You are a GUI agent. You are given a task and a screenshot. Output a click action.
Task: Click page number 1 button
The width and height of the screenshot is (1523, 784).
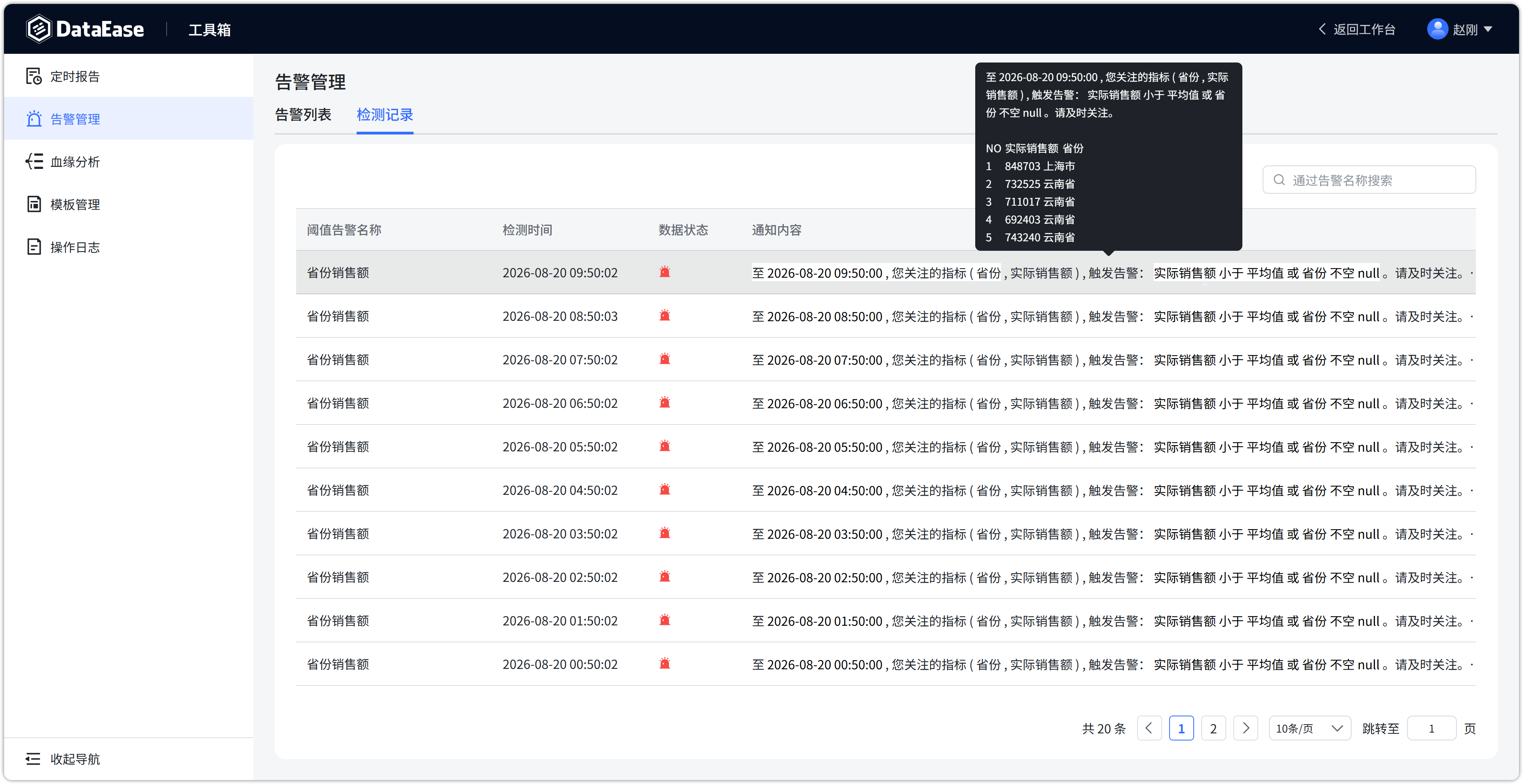1181,728
